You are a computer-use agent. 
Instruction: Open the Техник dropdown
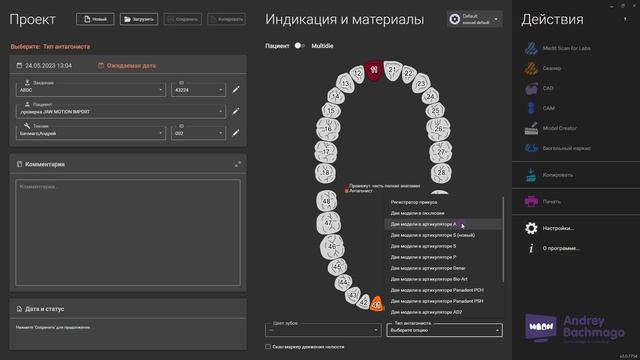[91, 133]
